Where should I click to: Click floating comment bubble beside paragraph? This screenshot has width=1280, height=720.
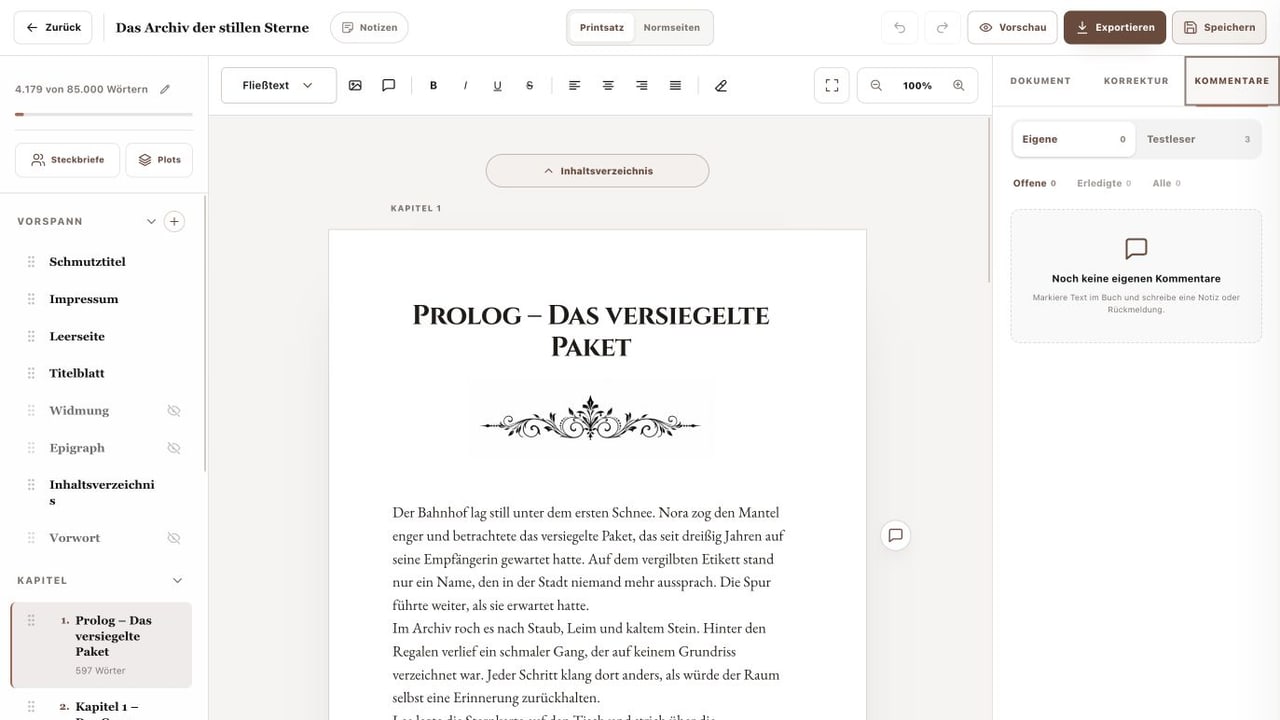[x=895, y=535]
